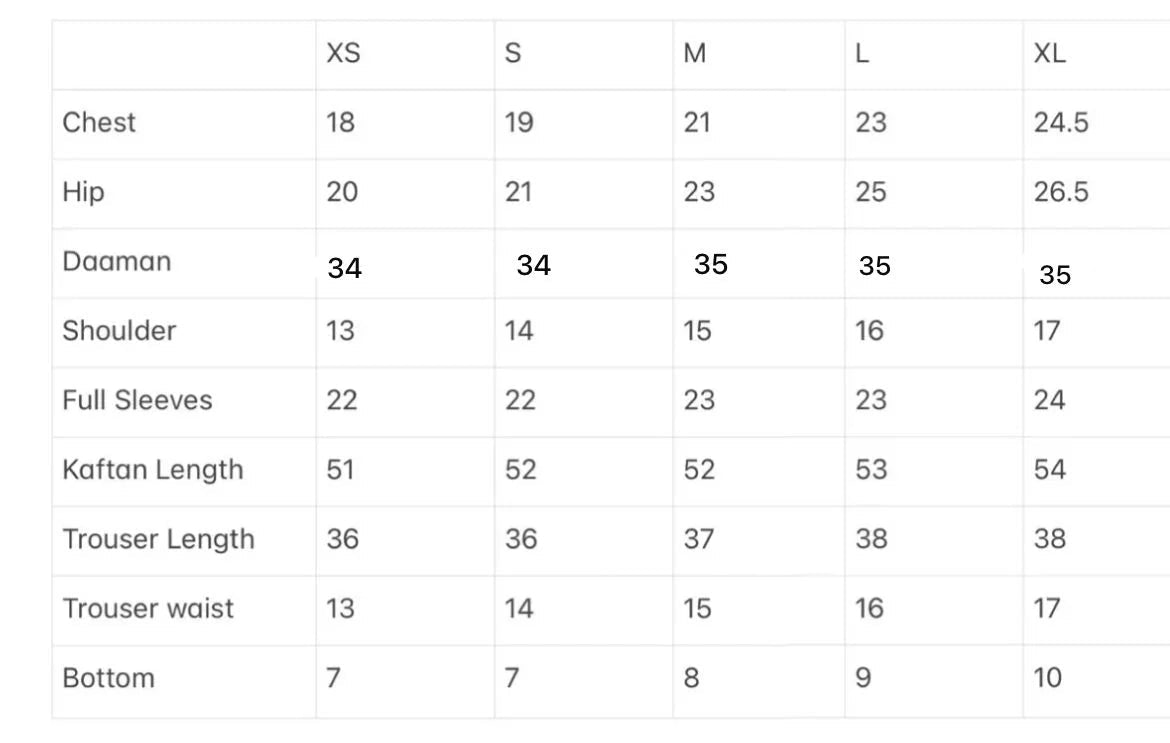Select Chest value 24.5 for XL
1170x743 pixels.
point(1061,122)
